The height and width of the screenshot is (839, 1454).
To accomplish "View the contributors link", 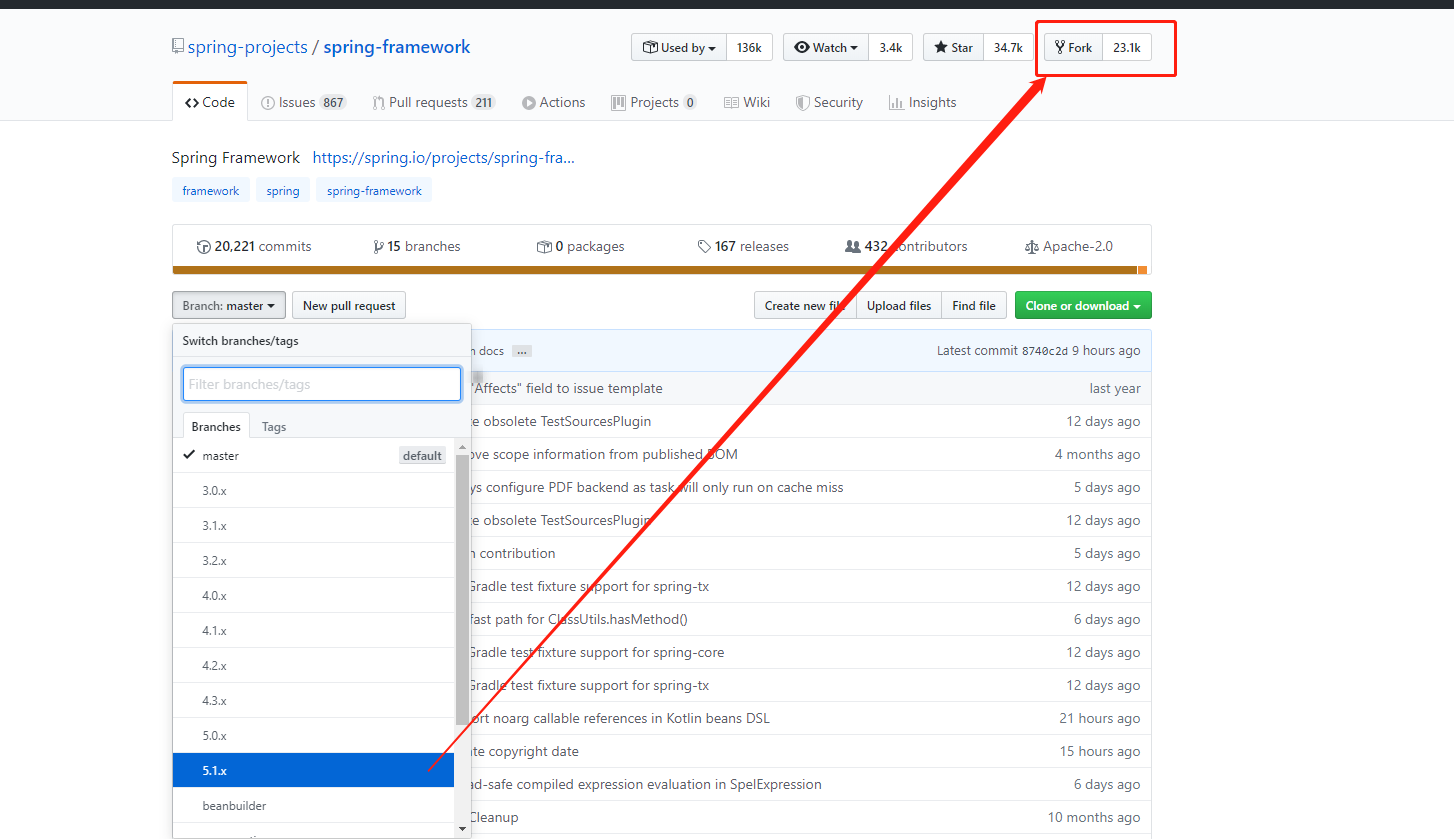I will pos(906,246).
